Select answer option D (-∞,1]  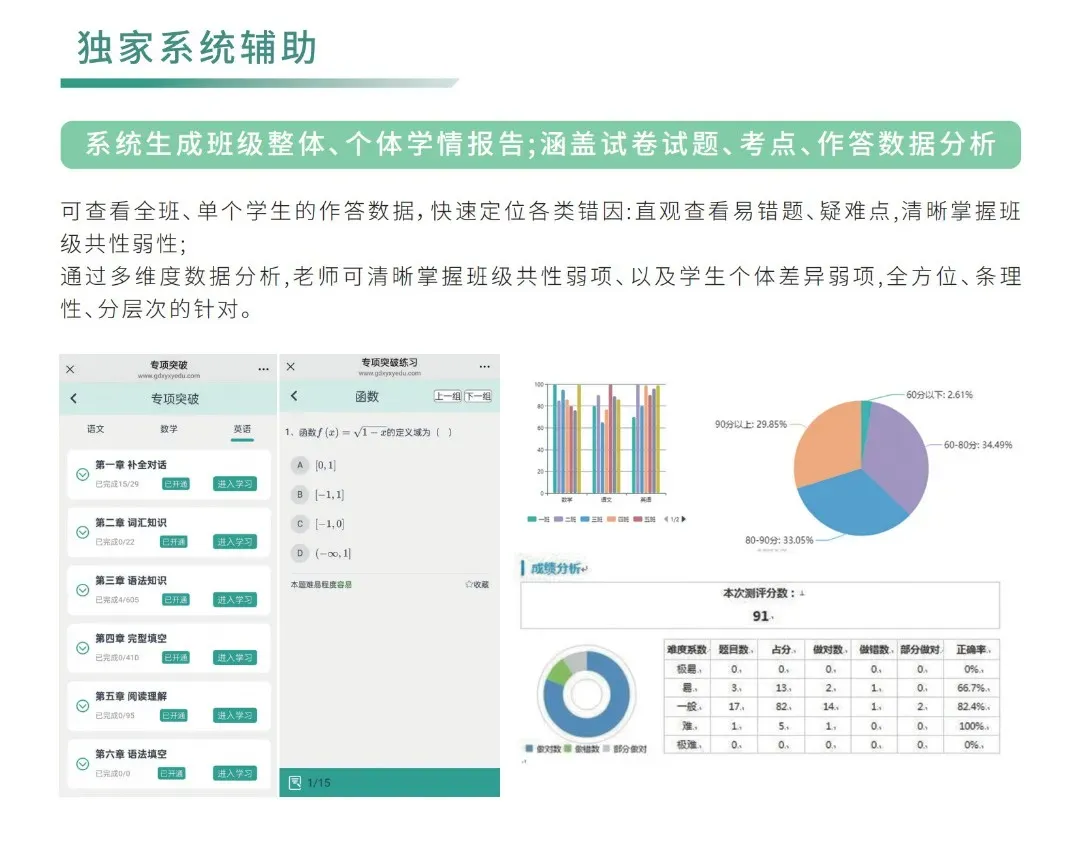pyautogui.click(x=322, y=553)
